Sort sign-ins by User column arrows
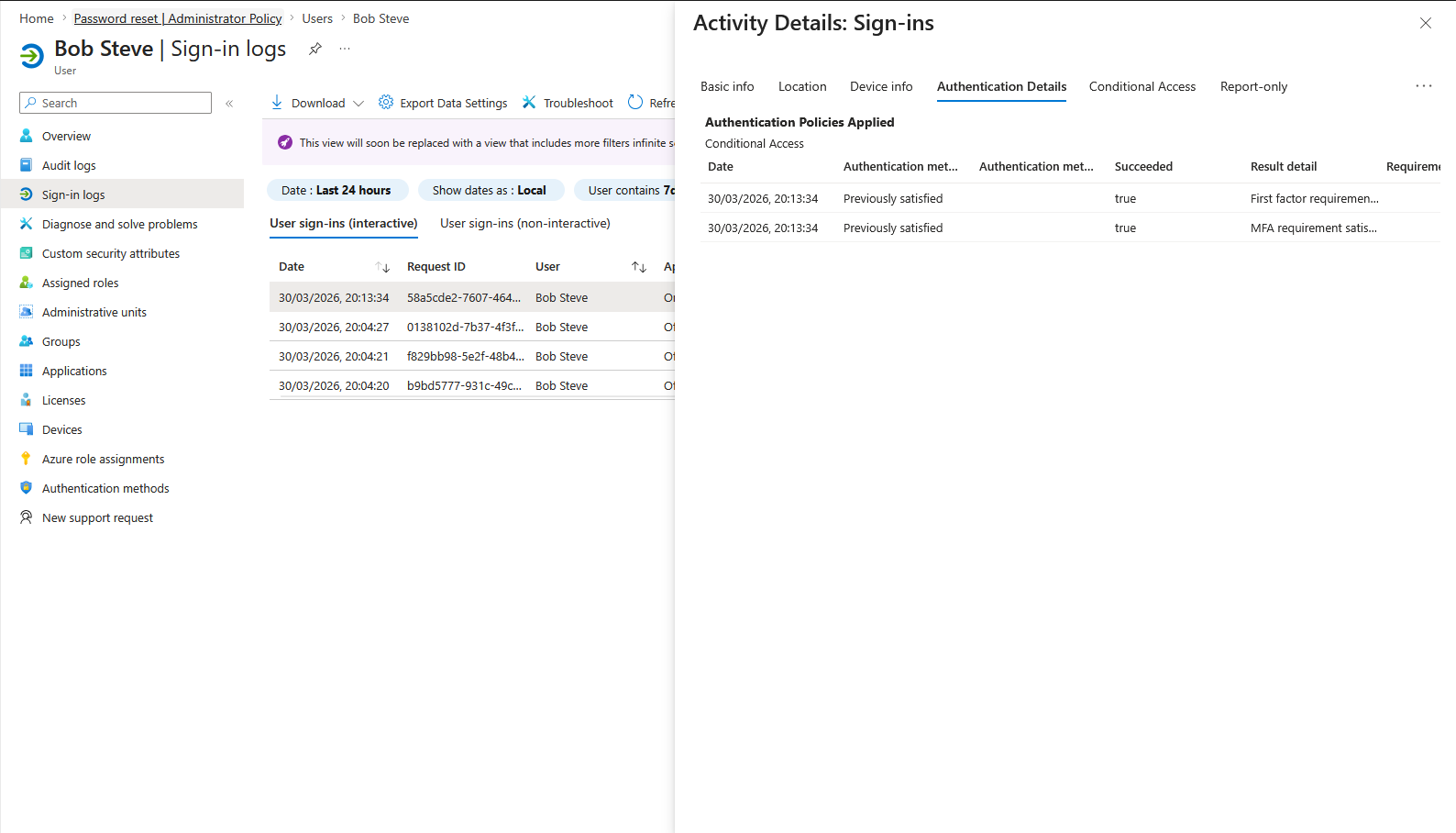This screenshot has width=1456, height=833. click(639, 267)
